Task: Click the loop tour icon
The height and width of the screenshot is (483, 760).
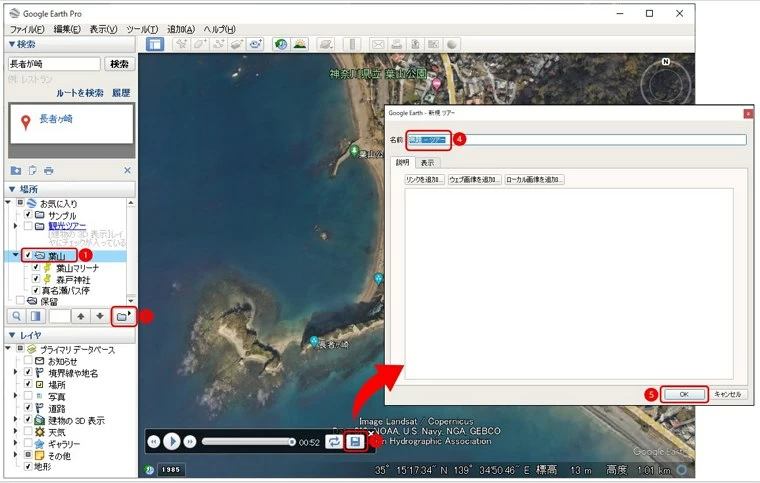Action: [x=333, y=442]
